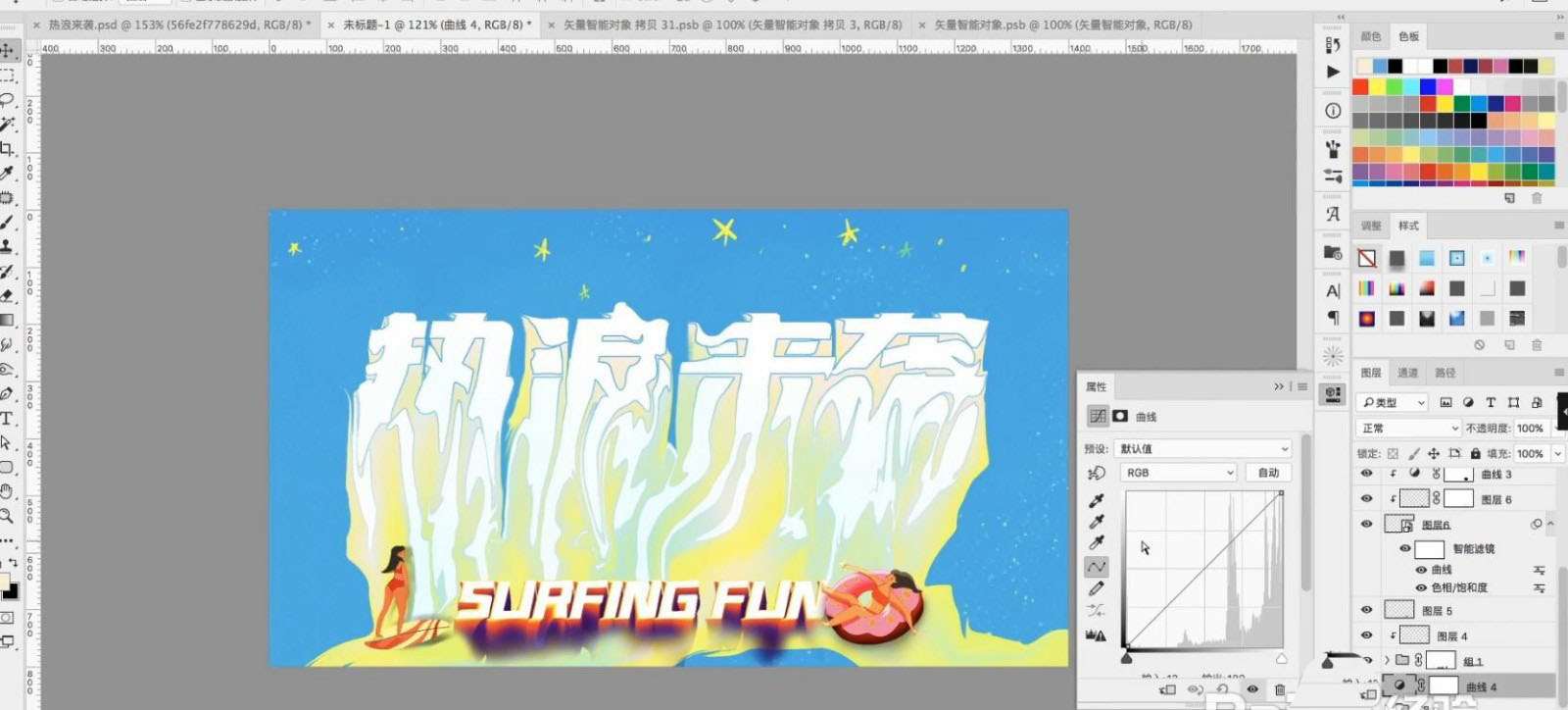Select the Horizontal Type tool
Image resolution: width=1568 pixels, height=710 pixels.
(x=7, y=418)
